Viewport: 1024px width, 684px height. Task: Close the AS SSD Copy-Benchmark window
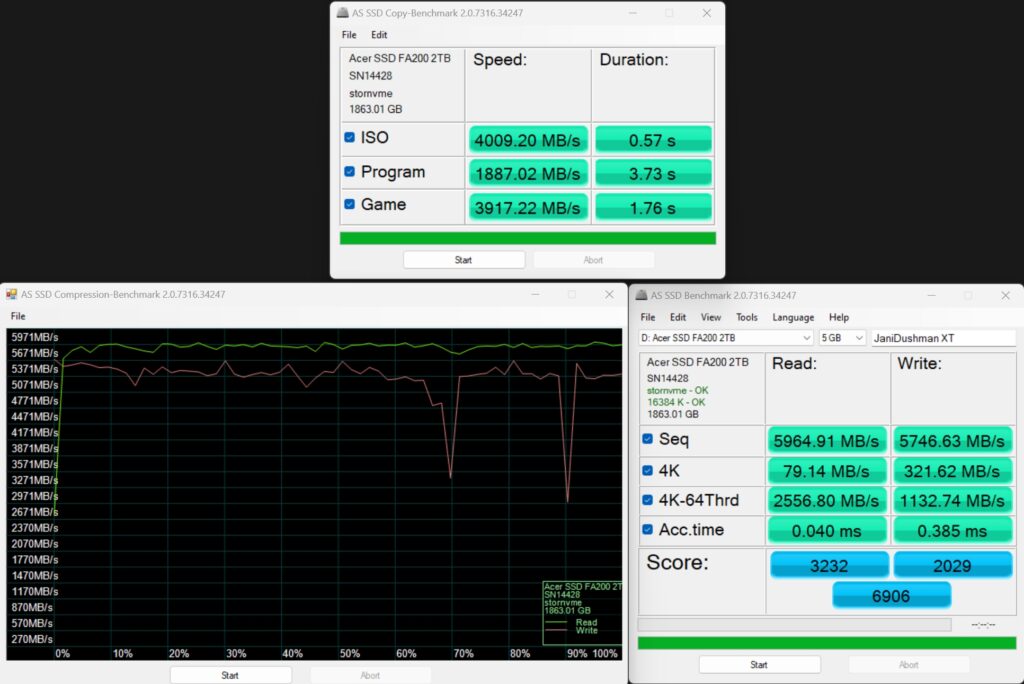coord(707,12)
